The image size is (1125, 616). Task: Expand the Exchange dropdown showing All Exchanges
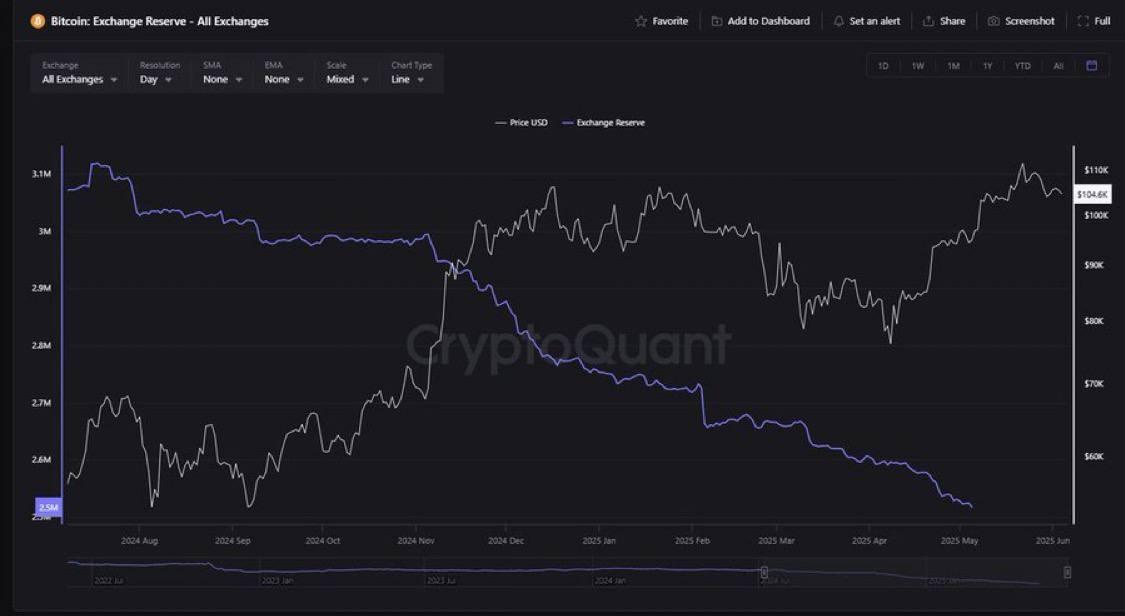[x=80, y=79]
